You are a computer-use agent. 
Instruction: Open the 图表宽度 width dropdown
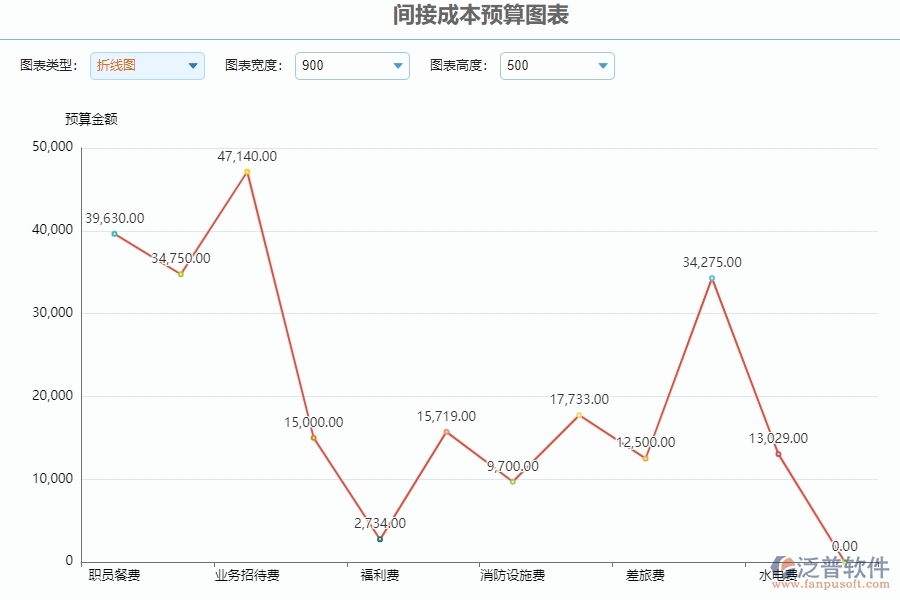351,65
